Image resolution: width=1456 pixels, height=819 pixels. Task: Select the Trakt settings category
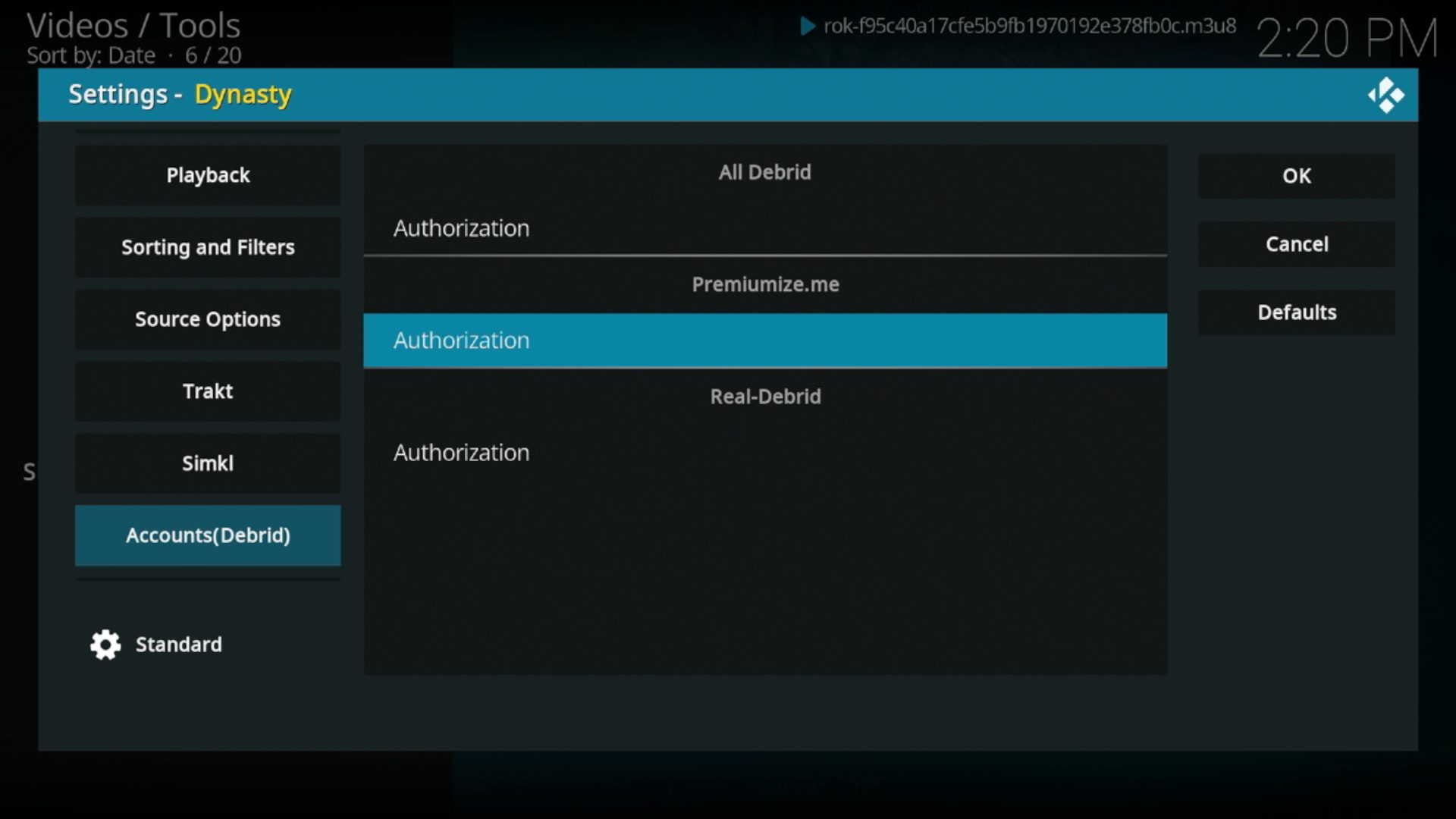click(208, 391)
